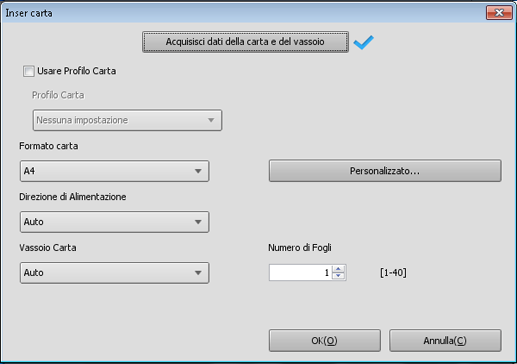
Task: Click the Formato carta label
Action: coord(49,146)
